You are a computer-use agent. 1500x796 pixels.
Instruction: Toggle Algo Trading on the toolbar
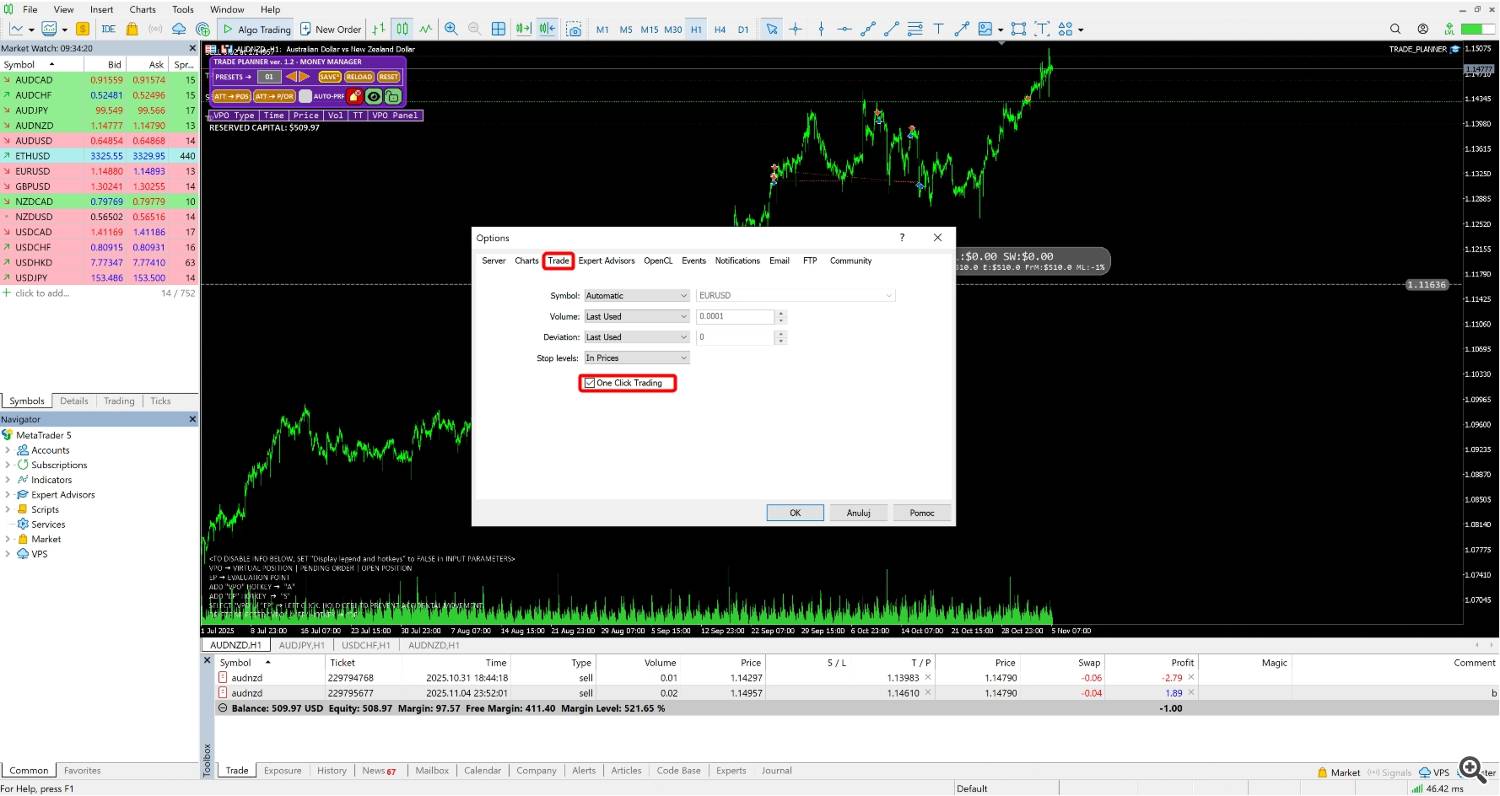click(256, 29)
